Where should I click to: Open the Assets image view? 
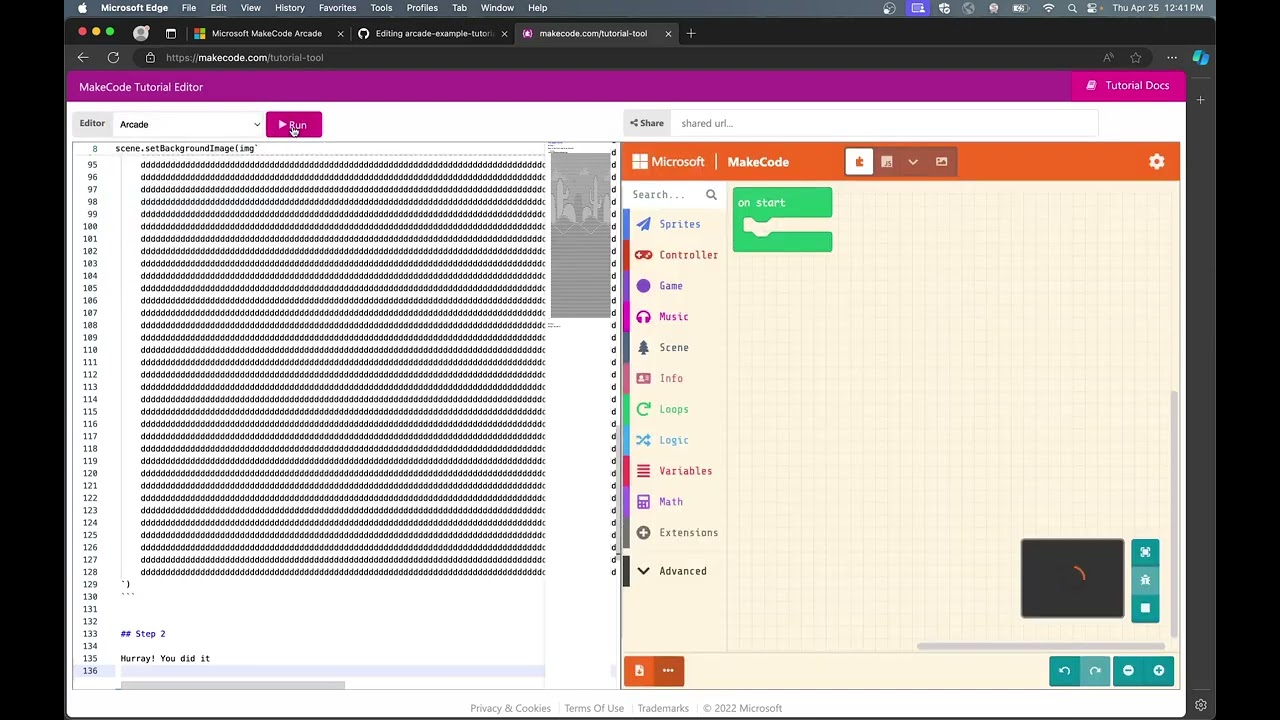click(941, 162)
